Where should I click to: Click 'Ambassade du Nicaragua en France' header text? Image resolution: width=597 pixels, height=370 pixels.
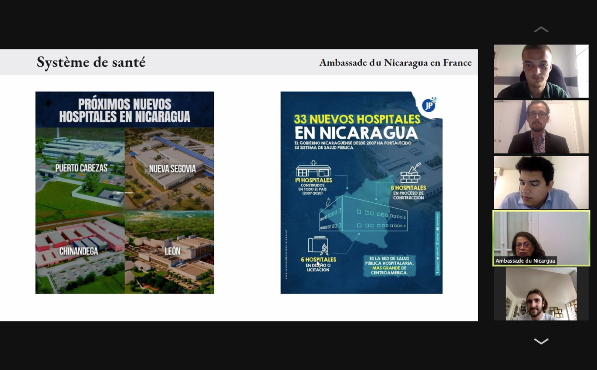click(395, 63)
